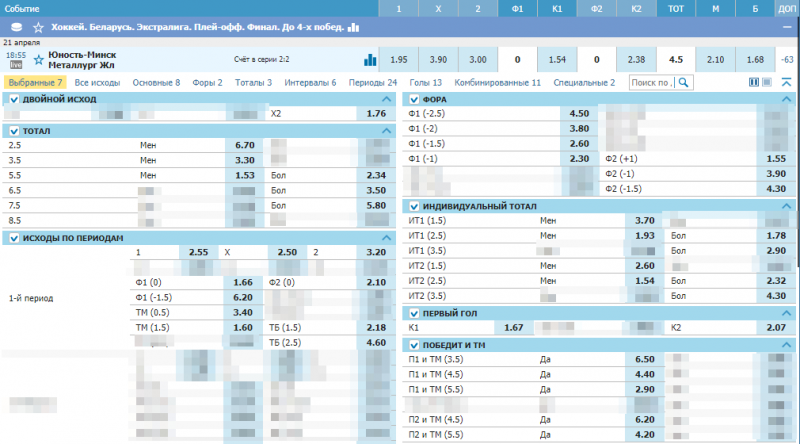Click the hockey puck sport icon
800x444 pixels.
(16, 27)
